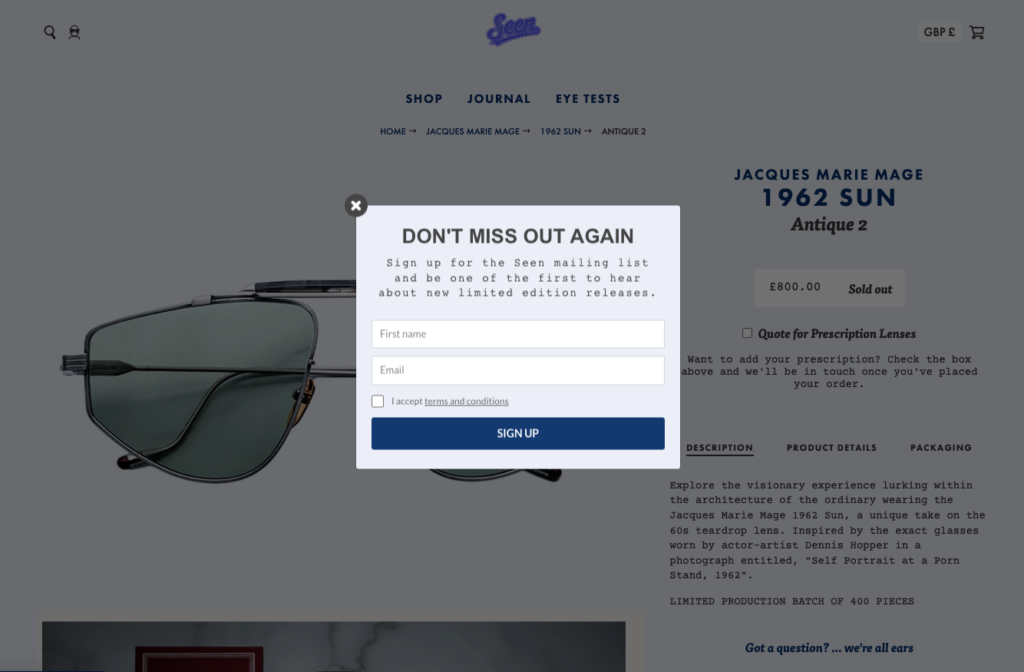The width and height of the screenshot is (1024, 672).
Task: Open the Journal menu item
Action: click(x=499, y=99)
